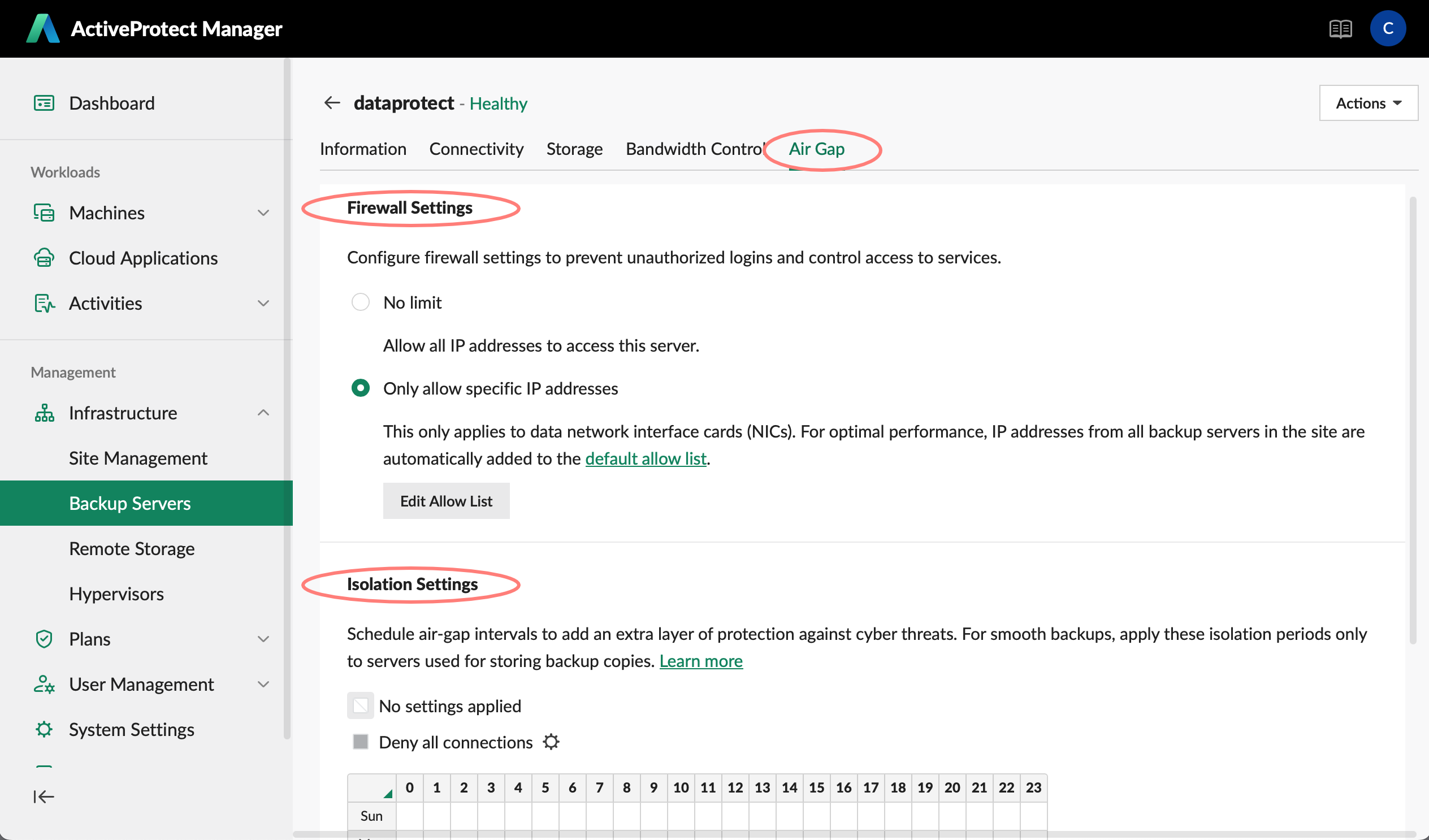
Task: Select hour 12 column header
Action: [735, 788]
